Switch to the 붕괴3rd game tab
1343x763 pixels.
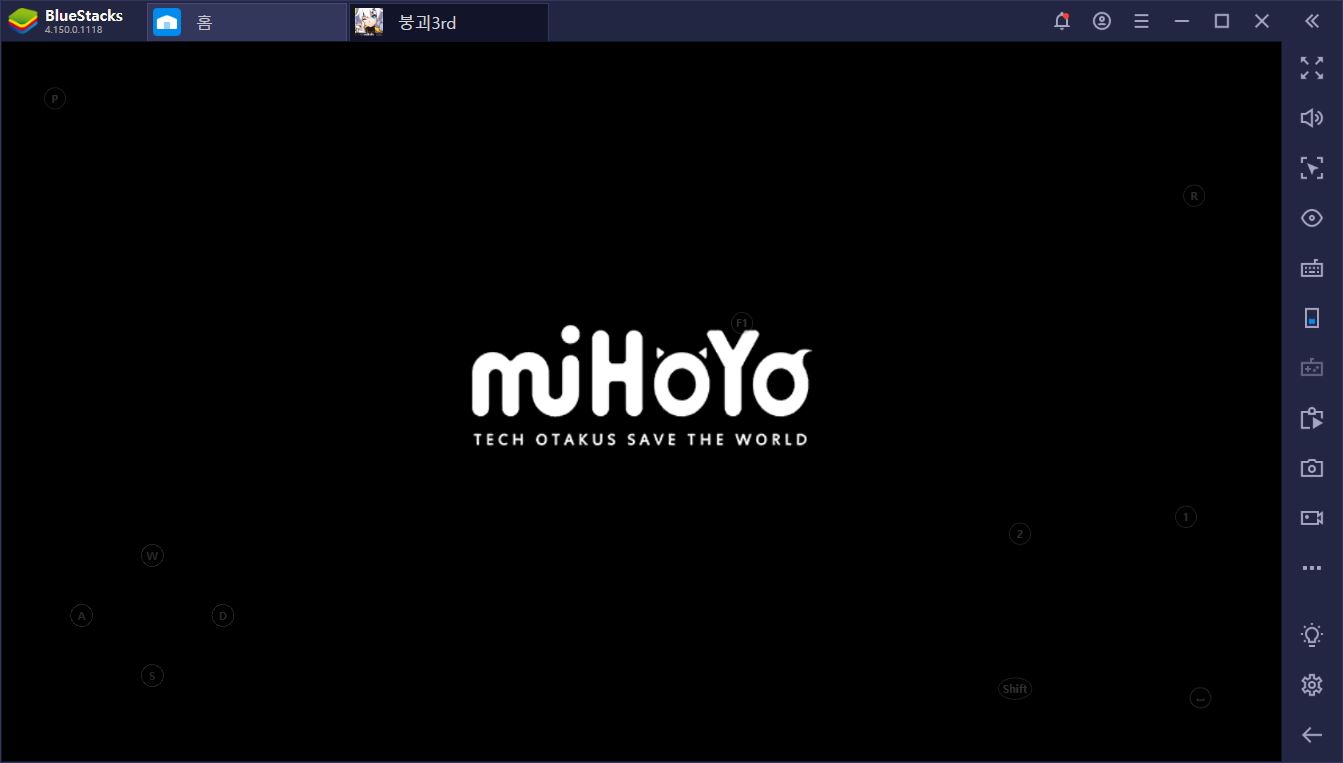click(x=449, y=22)
